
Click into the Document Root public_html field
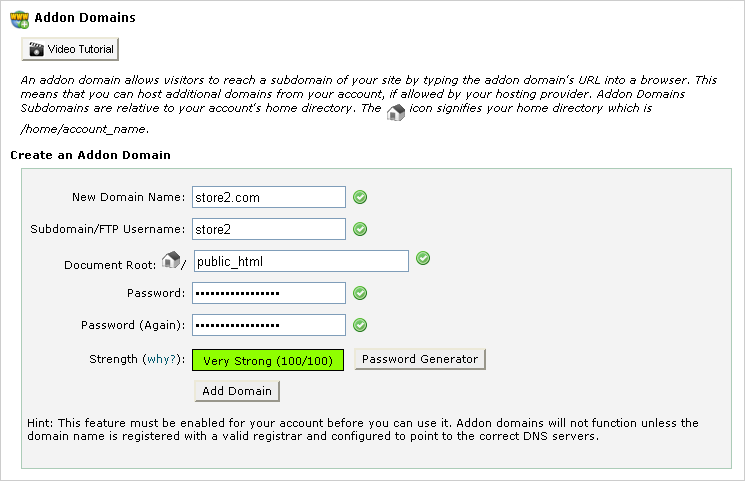point(301,261)
